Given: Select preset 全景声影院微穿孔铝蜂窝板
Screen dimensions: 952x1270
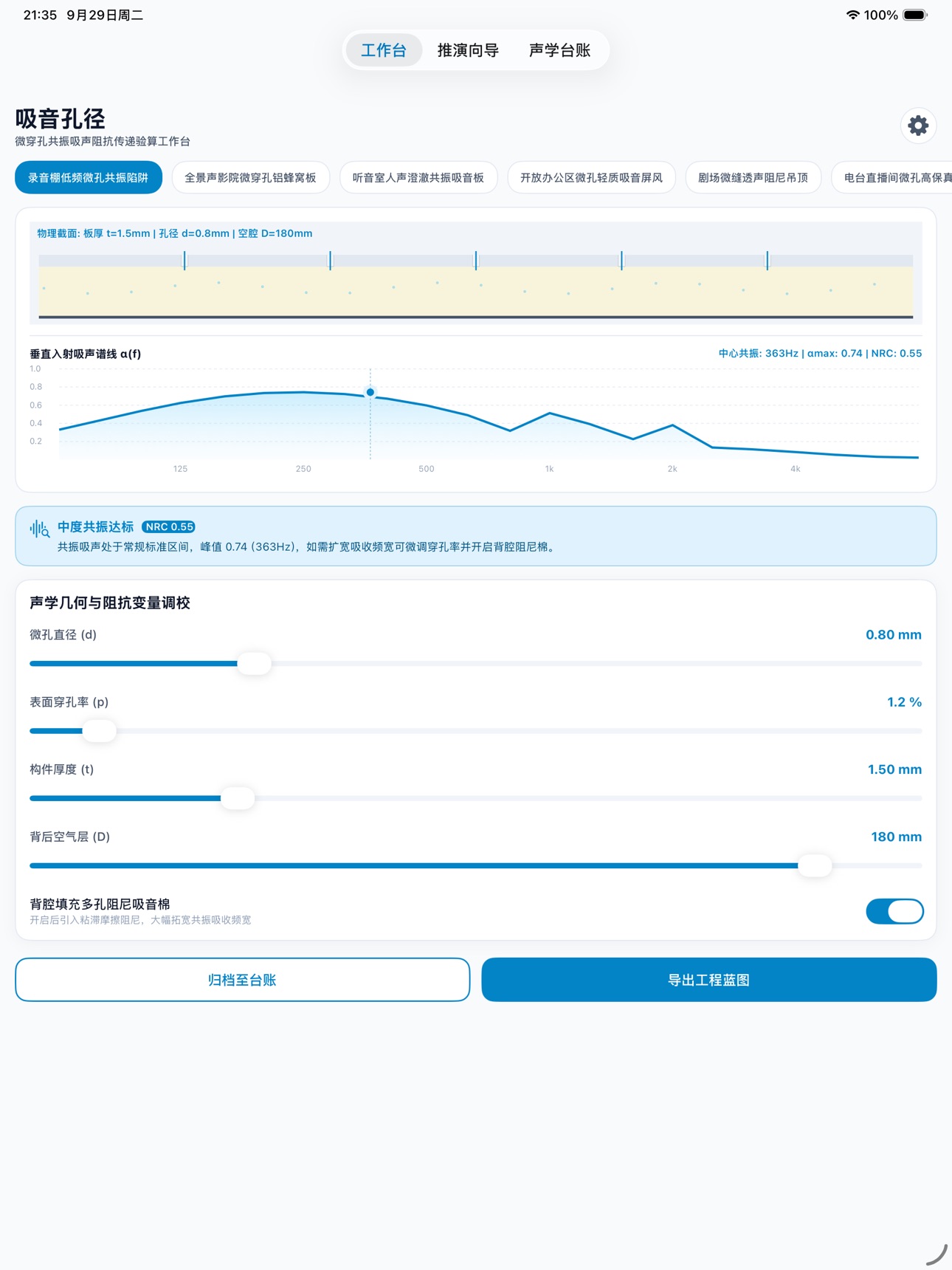Looking at the screenshot, I should coord(250,177).
